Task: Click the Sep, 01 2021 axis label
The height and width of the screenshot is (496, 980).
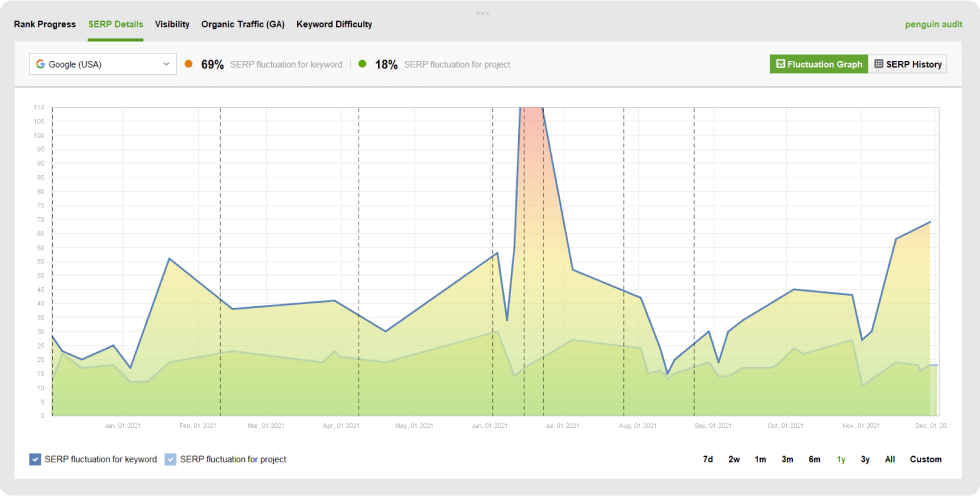Action: (x=712, y=426)
